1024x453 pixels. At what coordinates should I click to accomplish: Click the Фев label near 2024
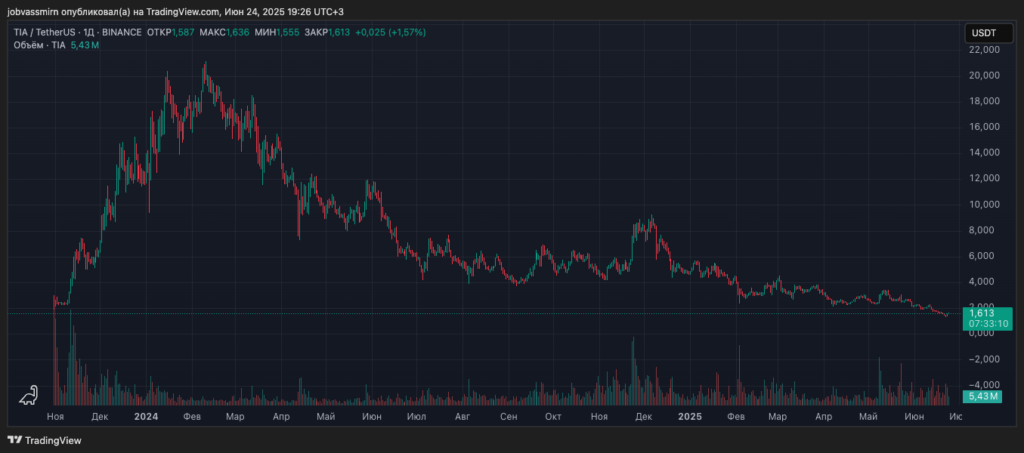[191, 415]
